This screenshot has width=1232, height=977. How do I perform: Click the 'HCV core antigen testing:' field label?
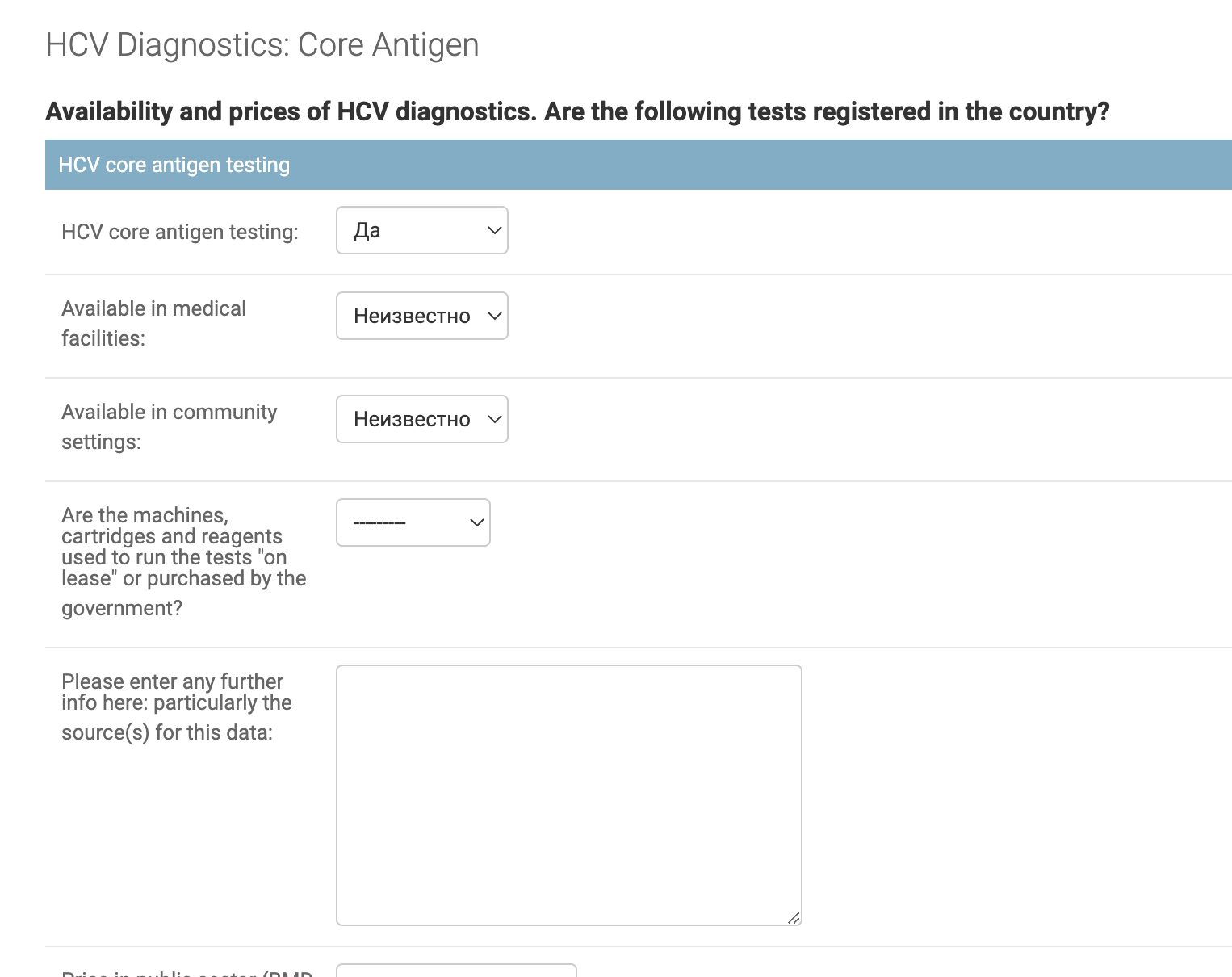180,232
